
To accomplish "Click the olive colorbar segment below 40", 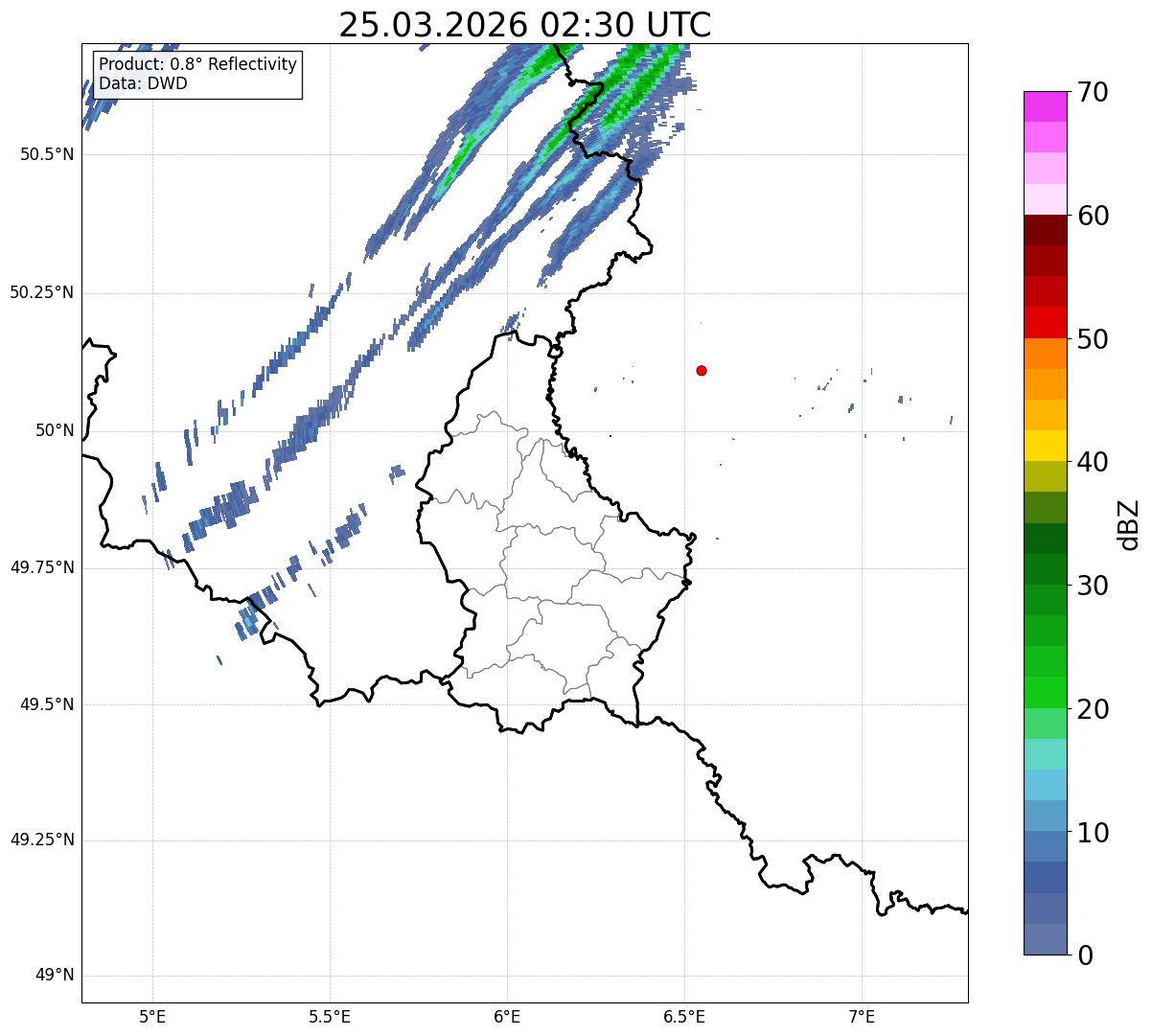I will pos(1045,476).
